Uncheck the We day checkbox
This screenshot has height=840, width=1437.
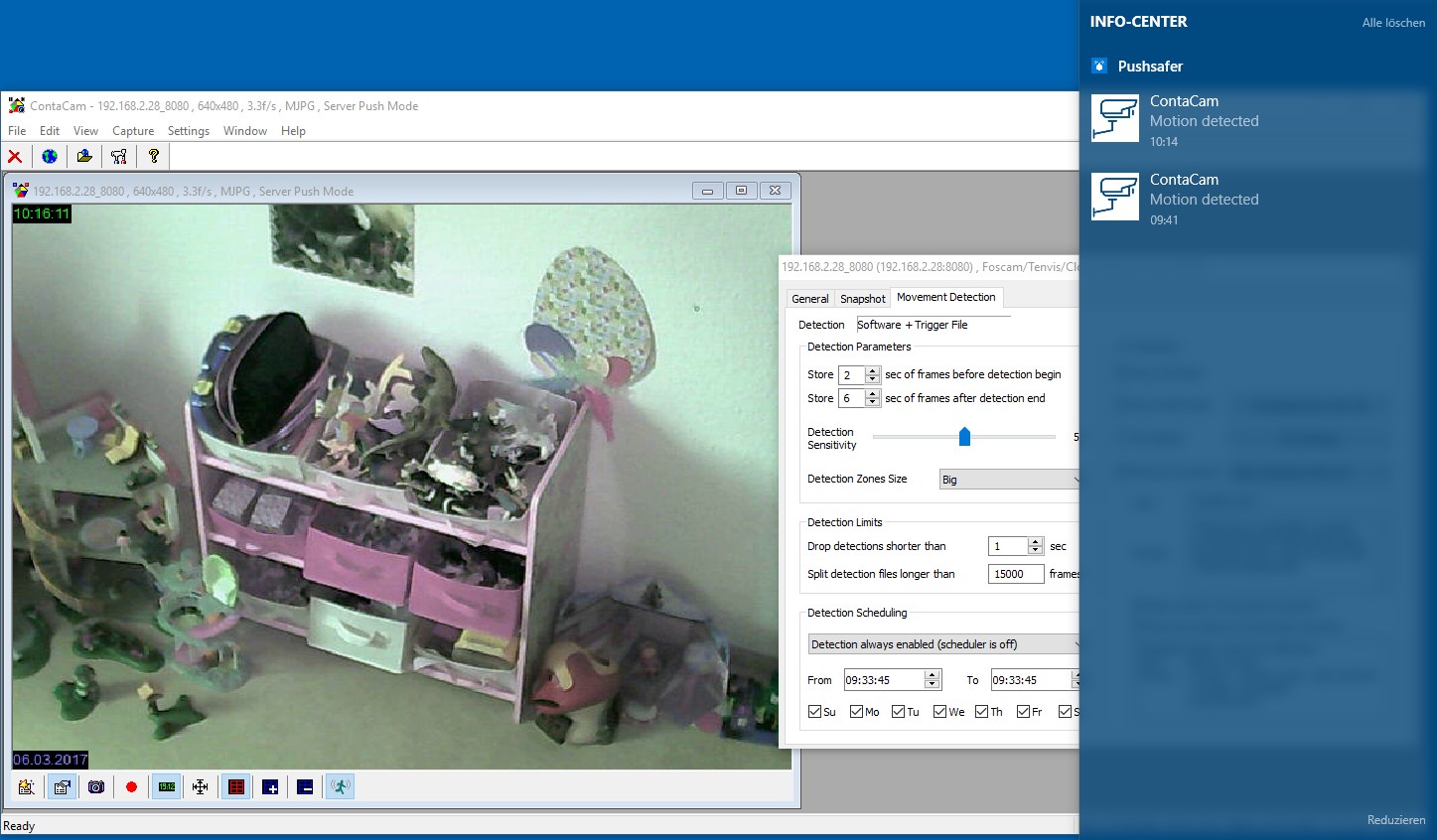point(939,711)
